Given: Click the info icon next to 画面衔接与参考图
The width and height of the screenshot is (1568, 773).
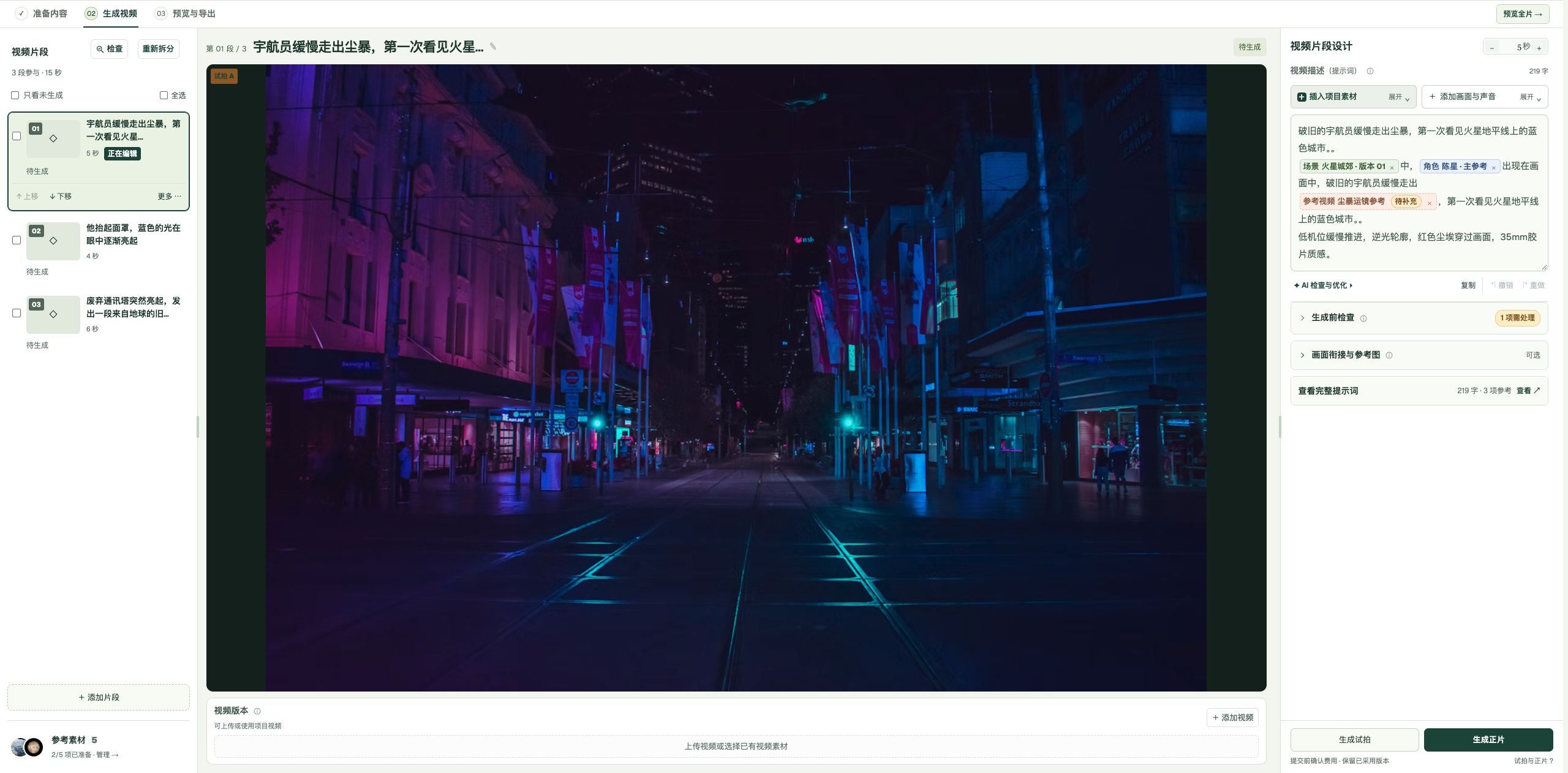Looking at the screenshot, I should (x=1389, y=355).
